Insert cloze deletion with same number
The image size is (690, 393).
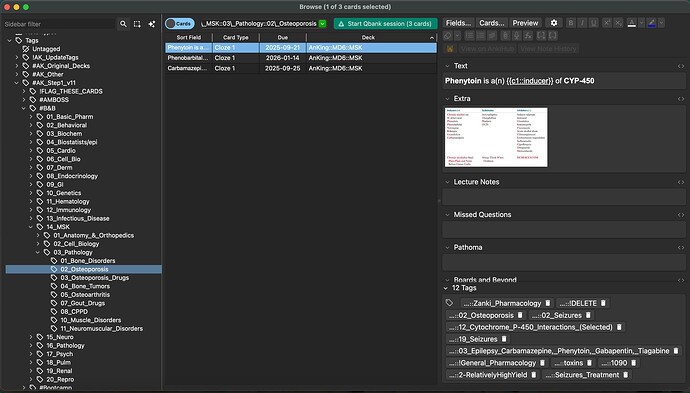[553, 36]
